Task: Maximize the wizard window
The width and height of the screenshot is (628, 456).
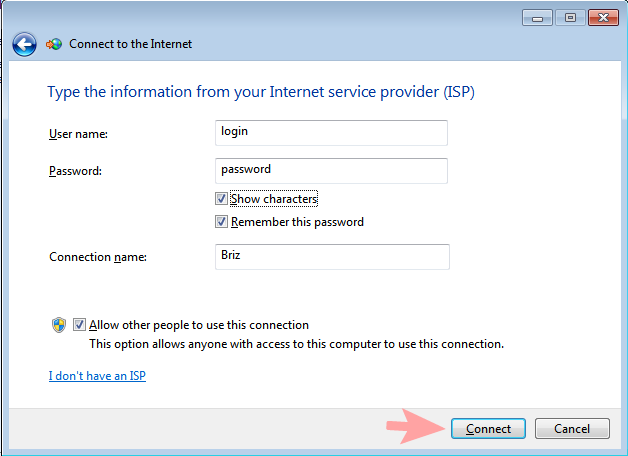Action: 570,18
